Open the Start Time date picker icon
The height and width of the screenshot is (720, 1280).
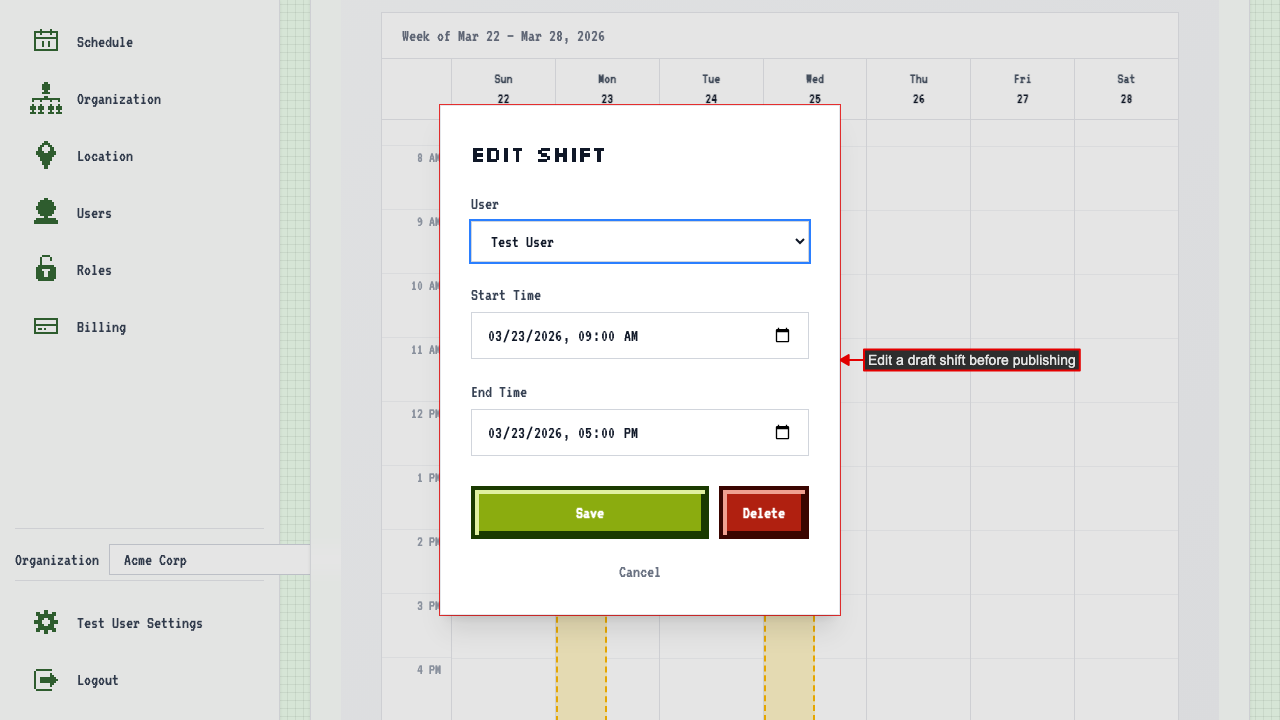[782, 335]
